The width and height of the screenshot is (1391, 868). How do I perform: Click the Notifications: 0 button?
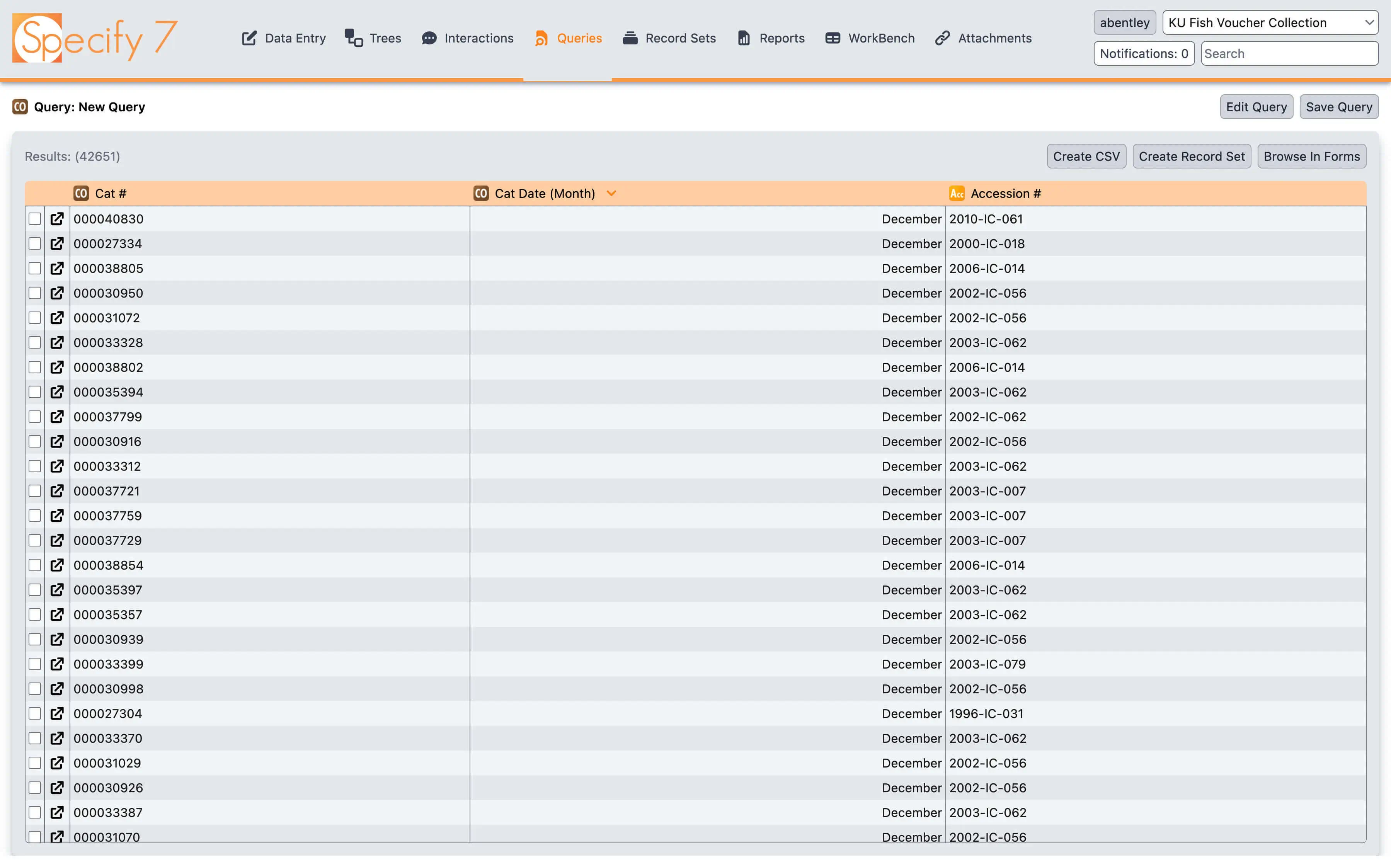[x=1144, y=53]
